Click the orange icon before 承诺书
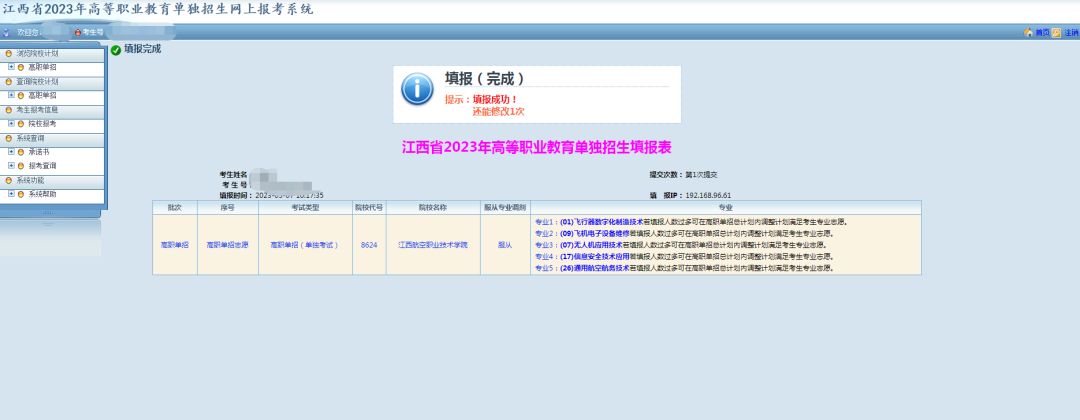The image size is (1080, 420). point(20,152)
